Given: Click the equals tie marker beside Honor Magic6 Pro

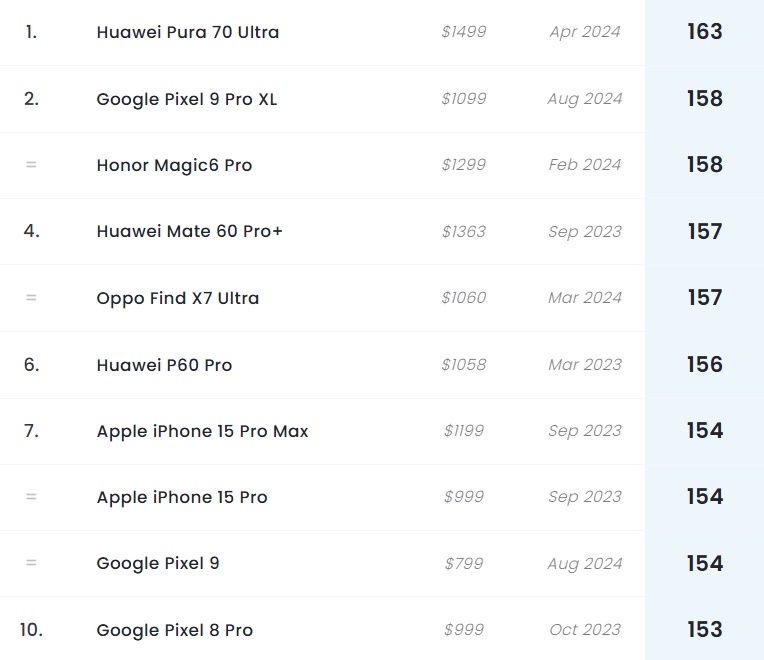Looking at the screenshot, I should [x=31, y=165].
